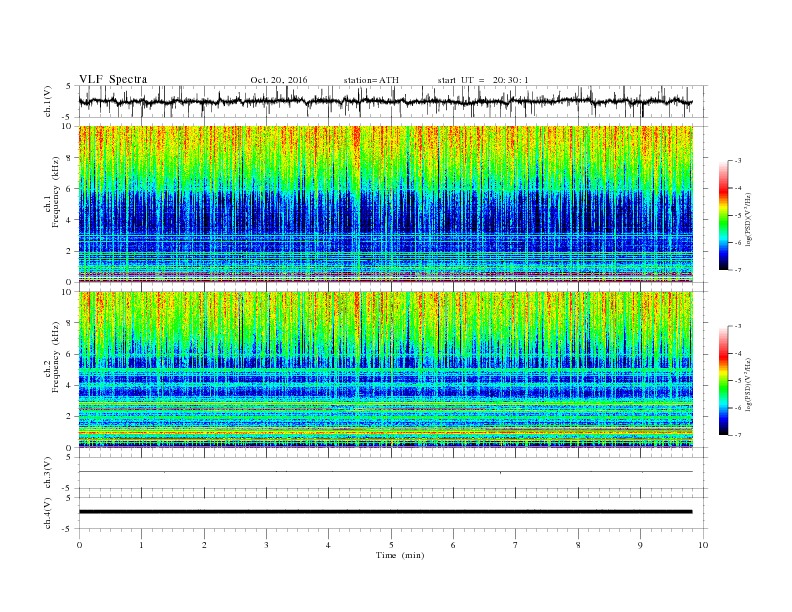Click the time-axis tick label "9"
This screenshot has height=612, width=792.
[640, 545]
